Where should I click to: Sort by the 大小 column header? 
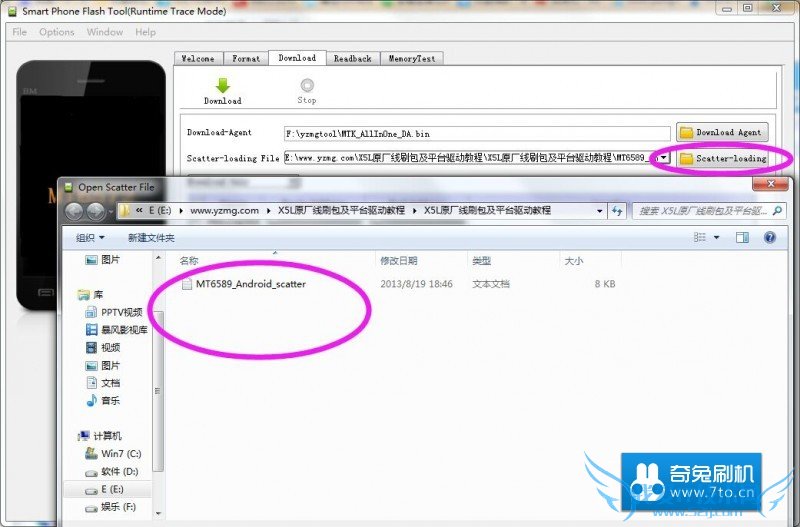tap(573, 261)
